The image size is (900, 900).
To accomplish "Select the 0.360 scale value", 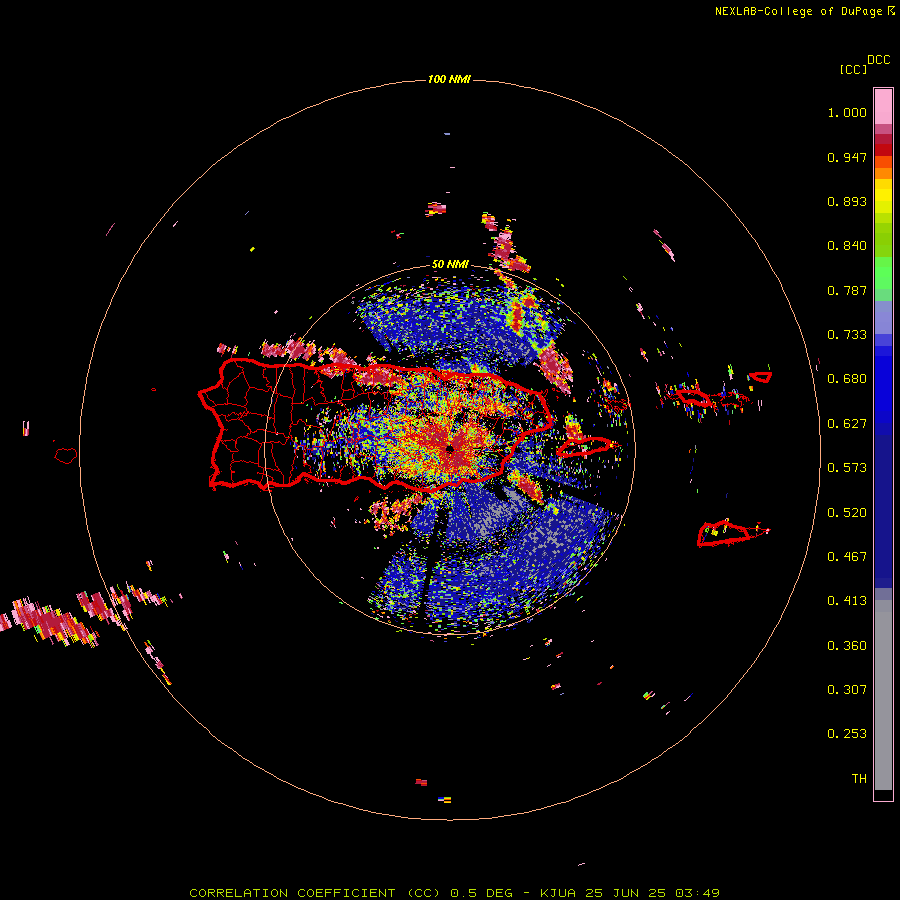I will [847, 646].
